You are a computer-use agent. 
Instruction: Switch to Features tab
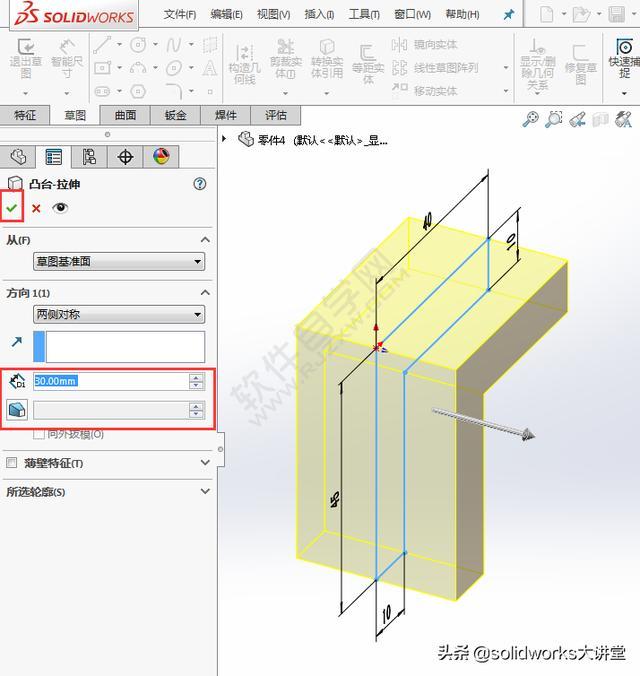[25, 115]
